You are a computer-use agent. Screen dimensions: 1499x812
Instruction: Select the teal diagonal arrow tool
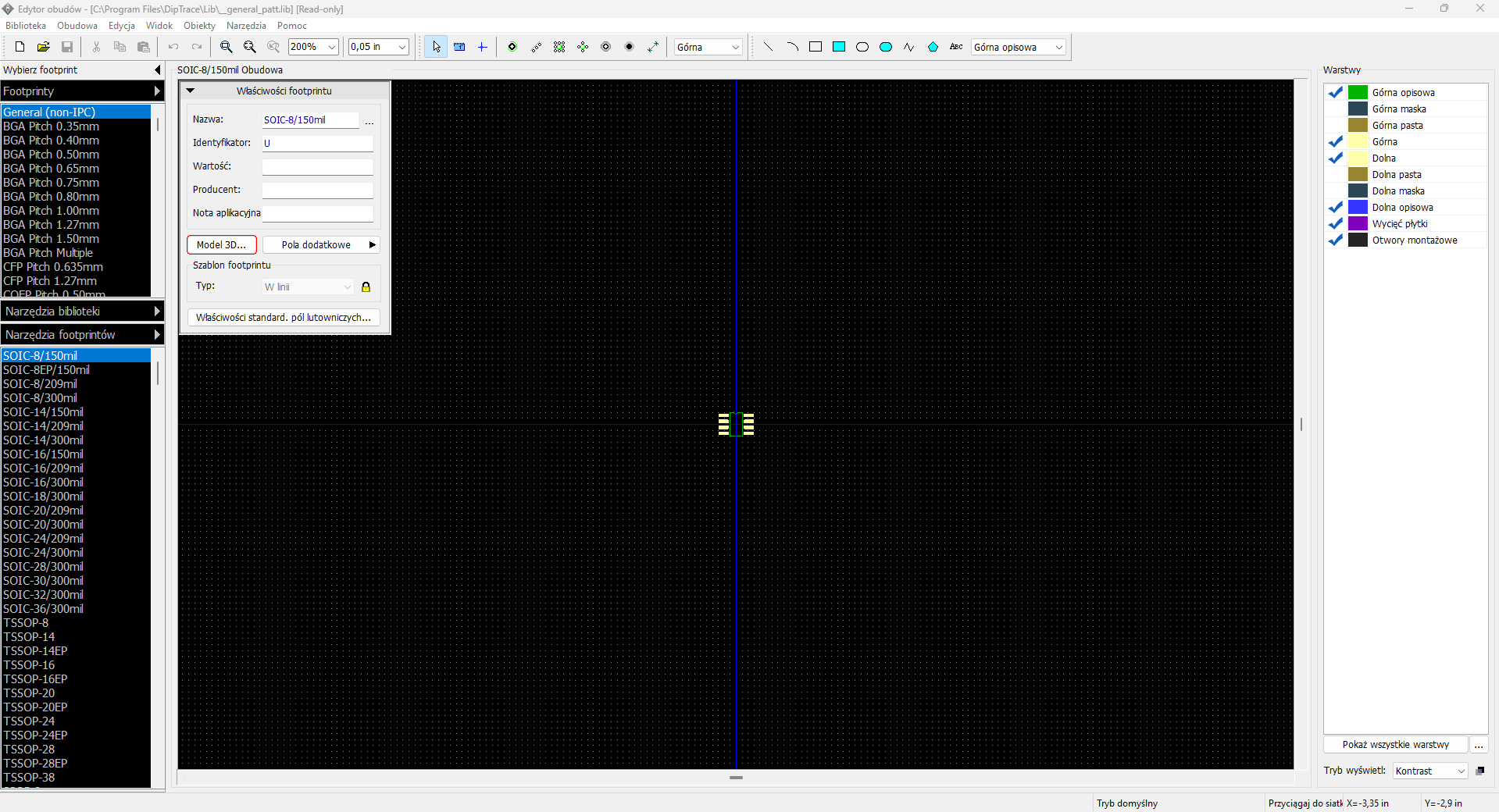[653, 47]
